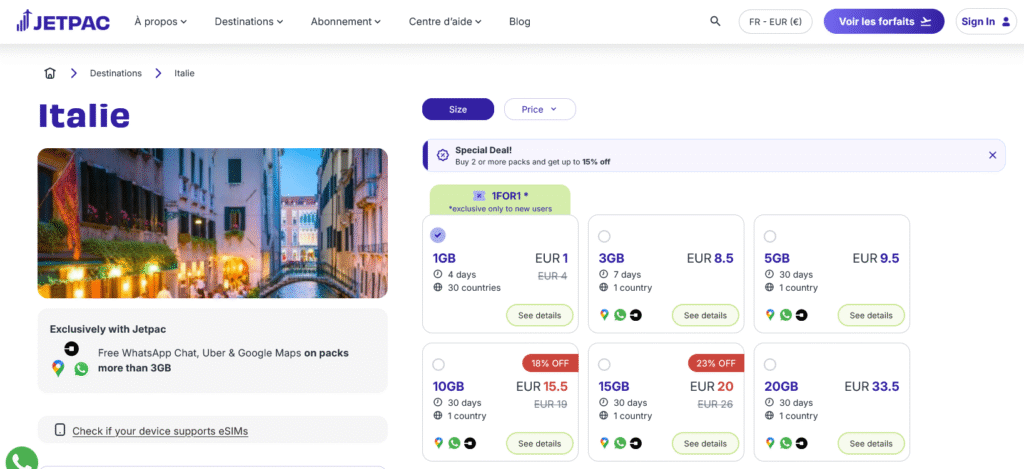
Task: Click the Jetpac logo
Action: click(63, 21)
